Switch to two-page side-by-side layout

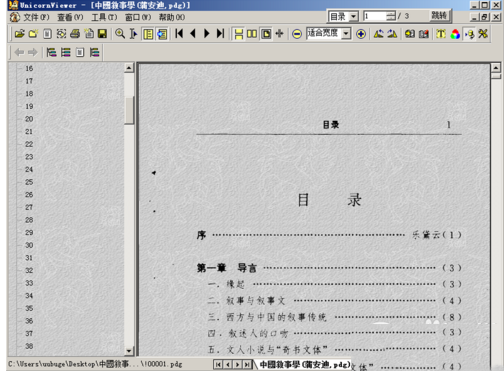coord(252,34)
